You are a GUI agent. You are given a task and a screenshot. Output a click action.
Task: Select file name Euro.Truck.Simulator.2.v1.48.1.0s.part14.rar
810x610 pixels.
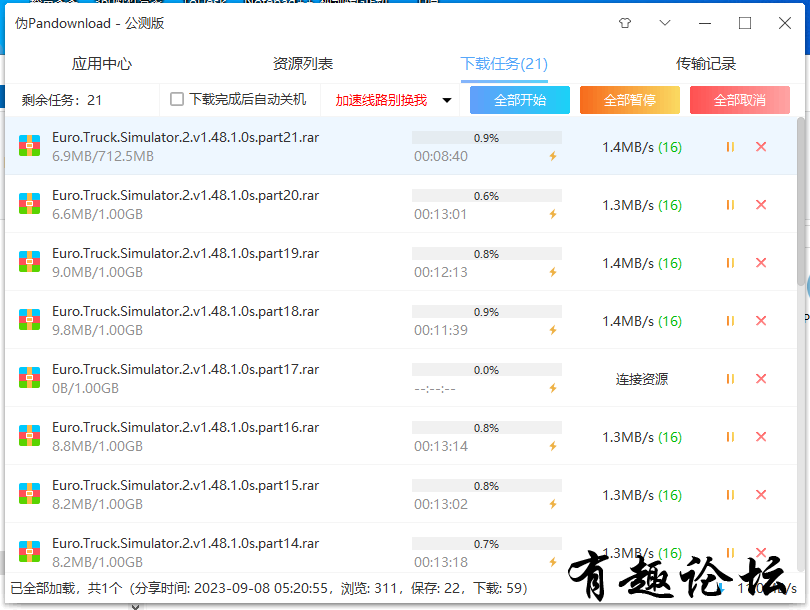(x=185, y=543)
